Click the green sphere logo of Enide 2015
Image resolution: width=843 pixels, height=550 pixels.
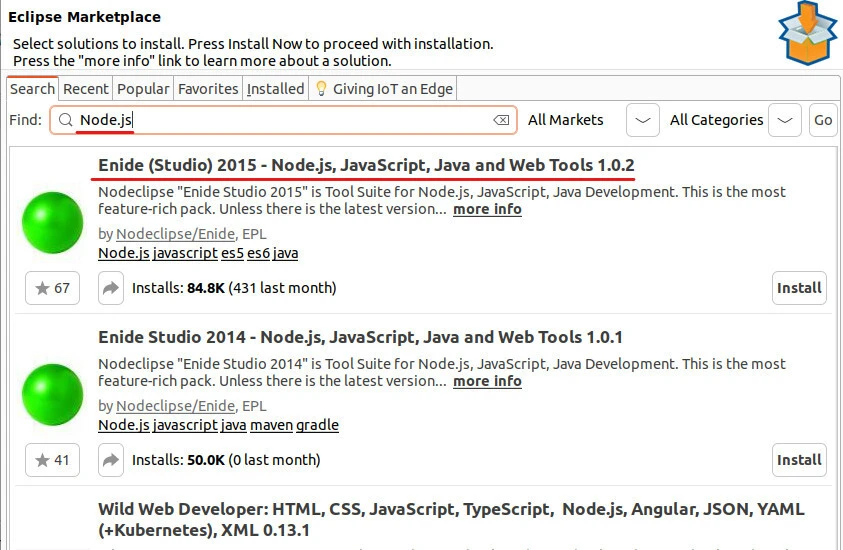[x=53, y=223]
